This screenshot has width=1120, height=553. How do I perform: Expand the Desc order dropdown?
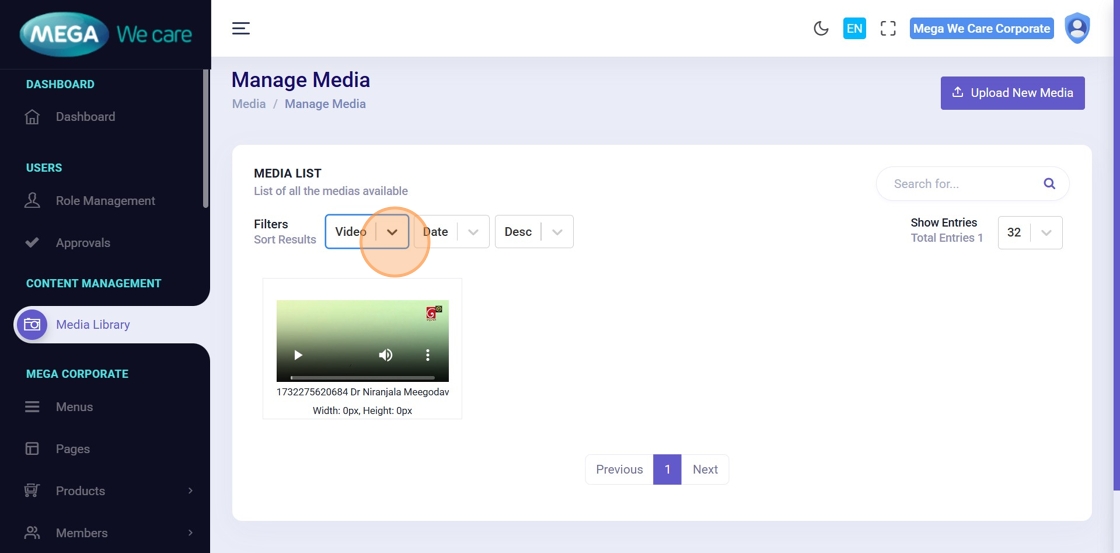[x=534, y=232]
